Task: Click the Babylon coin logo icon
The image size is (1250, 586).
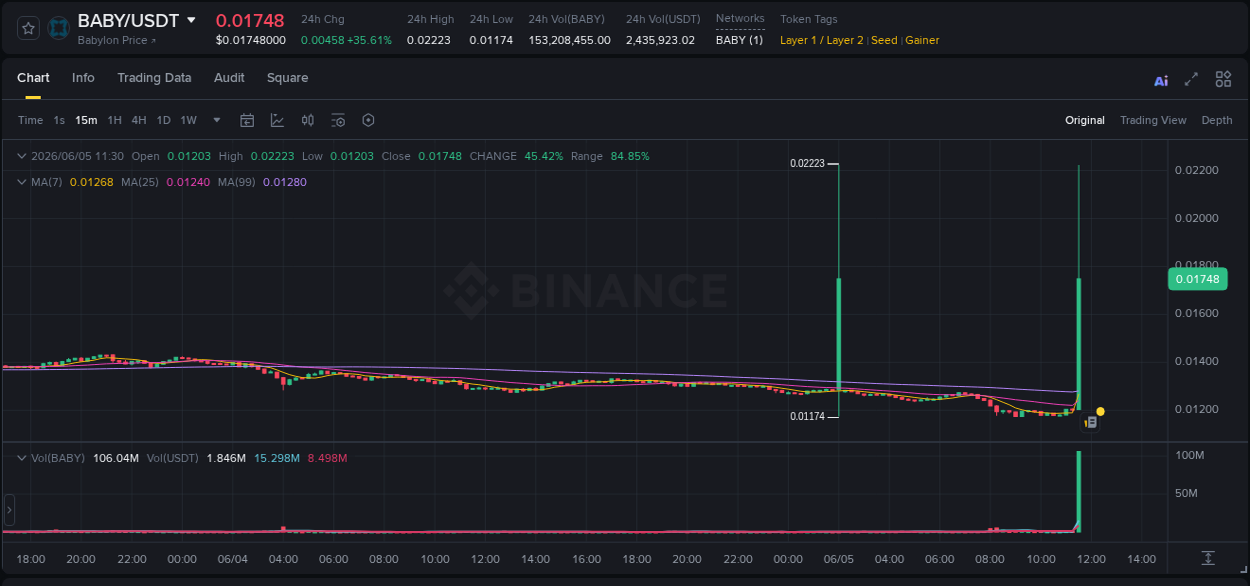Action: pyautogui.click(x=59, y=28)
